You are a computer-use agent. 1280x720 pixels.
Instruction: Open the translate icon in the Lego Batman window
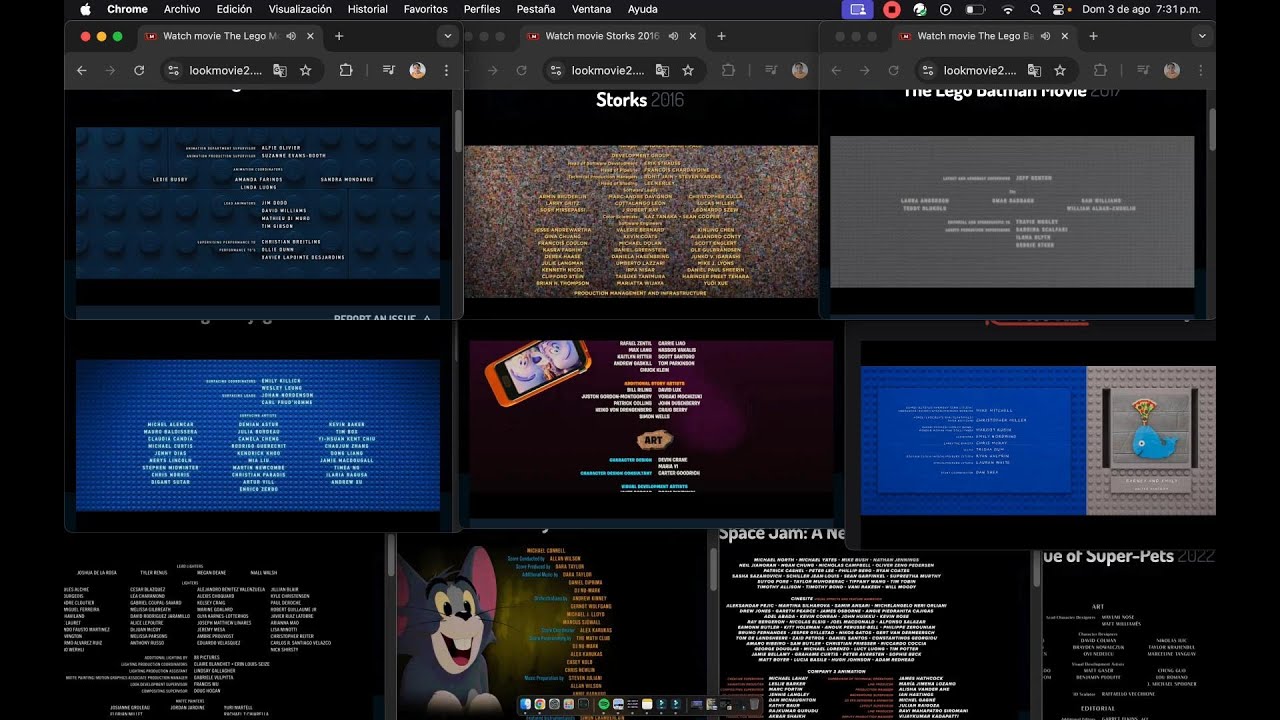pyautogui.click(x=1034, y=70)
